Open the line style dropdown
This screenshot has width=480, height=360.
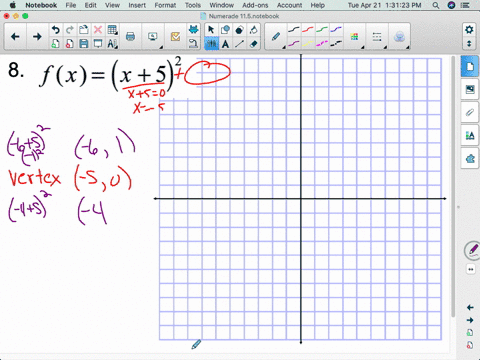point(377,37)
